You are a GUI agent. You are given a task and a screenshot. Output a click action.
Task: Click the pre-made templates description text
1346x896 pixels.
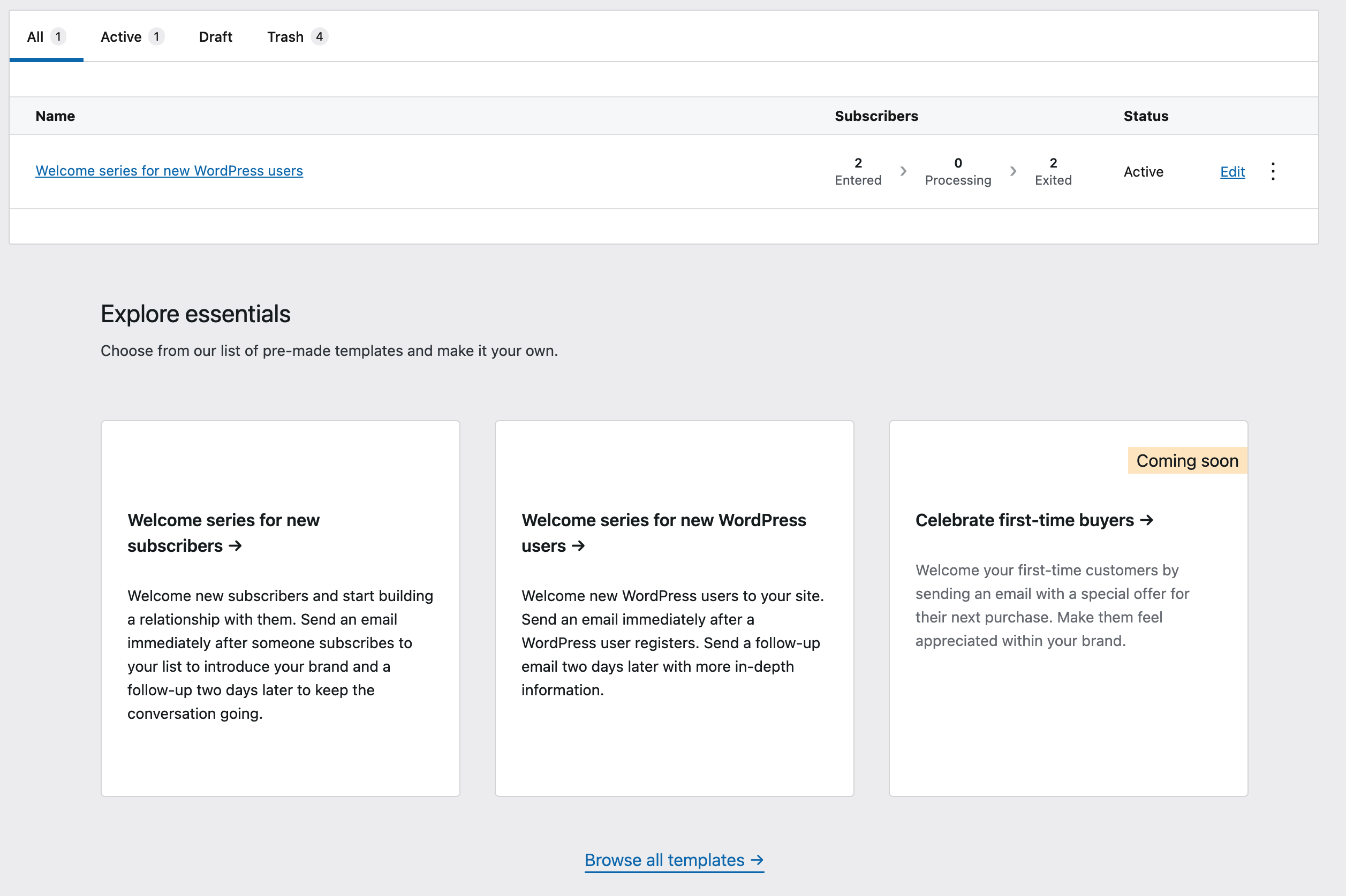pyautogui.click(x=329, y=350)
